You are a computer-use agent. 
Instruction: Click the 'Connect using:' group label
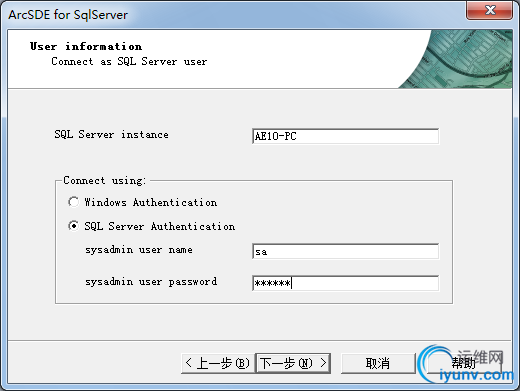pyautogui.click(x=105, y=180)
